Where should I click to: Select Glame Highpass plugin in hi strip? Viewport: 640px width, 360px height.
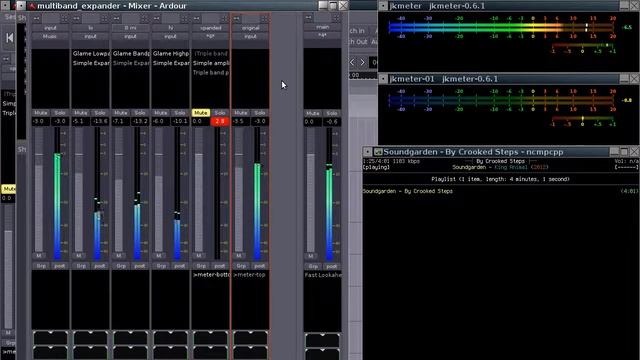pyautogui.click(x=171, y=53)
